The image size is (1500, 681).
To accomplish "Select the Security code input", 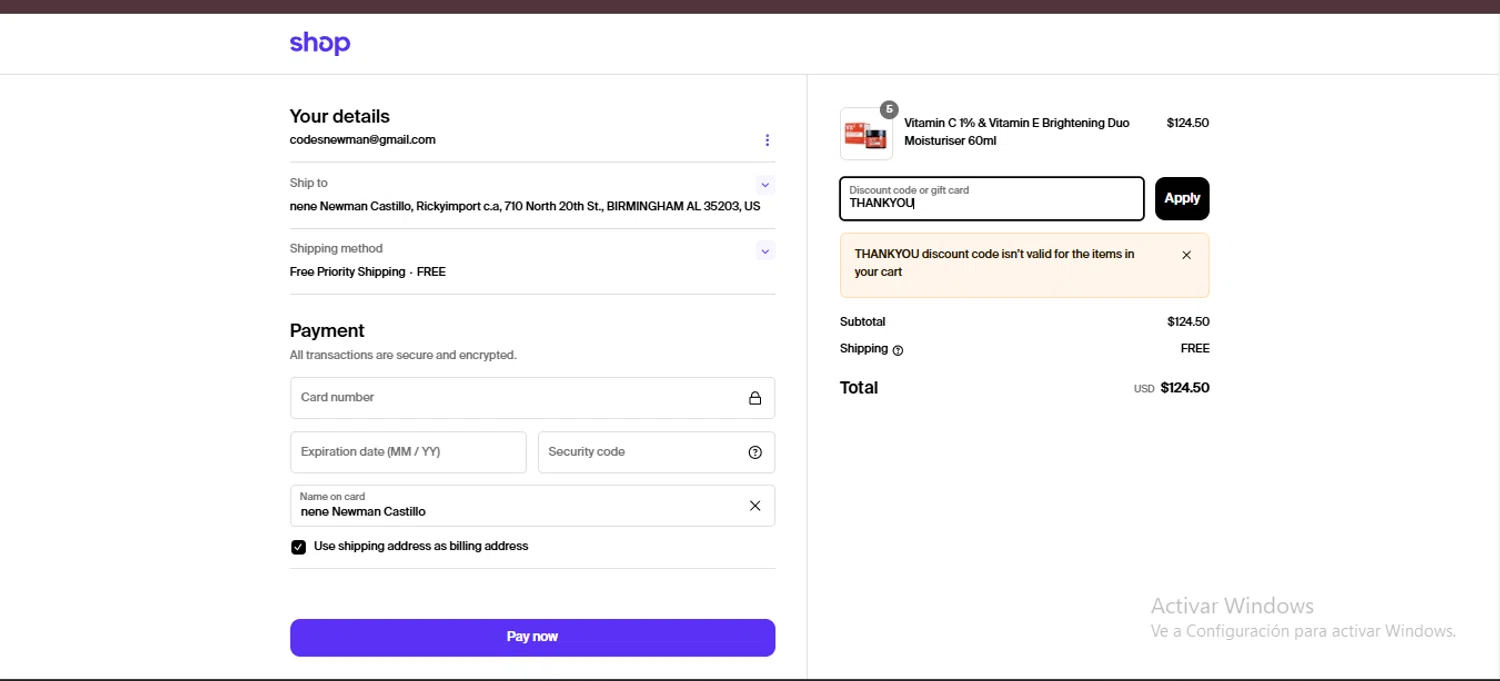I will point(640,452).
